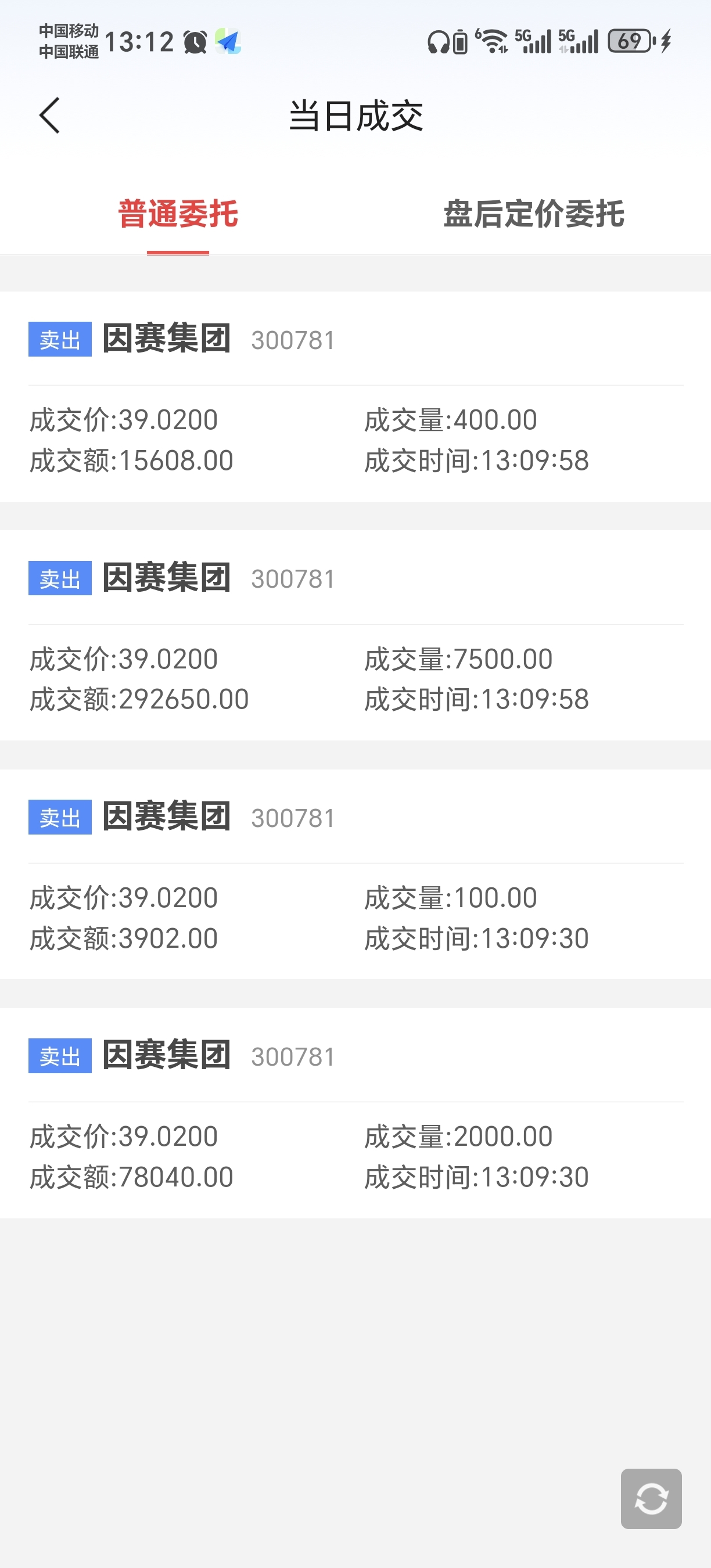Open the 因赛集团 trade with 成交额 3902.00
Viewport: 711px width, 1568px height.
(x=355, y=874)
